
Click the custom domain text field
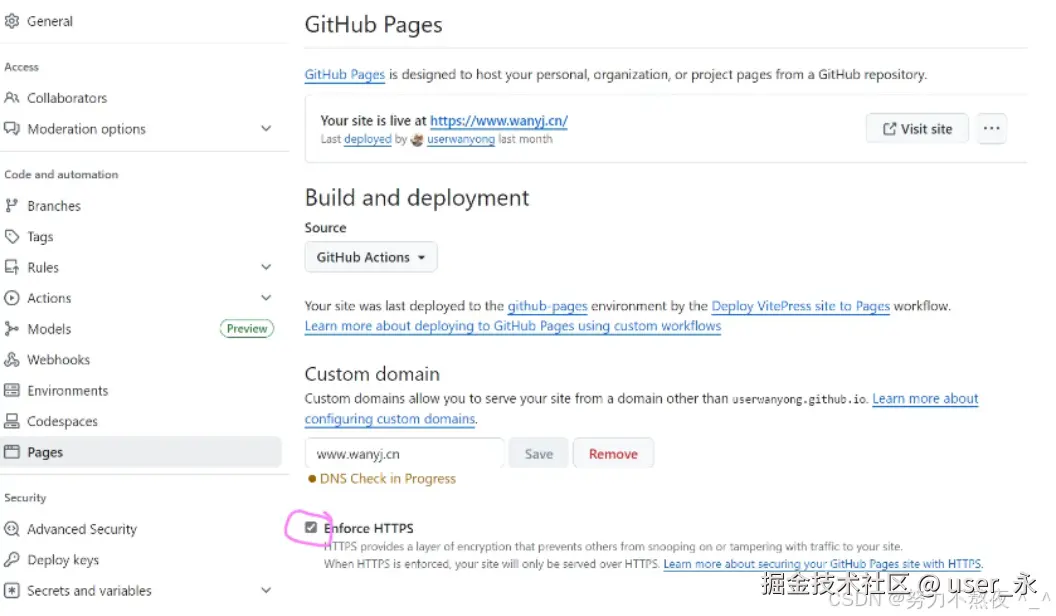click(404, 454)
